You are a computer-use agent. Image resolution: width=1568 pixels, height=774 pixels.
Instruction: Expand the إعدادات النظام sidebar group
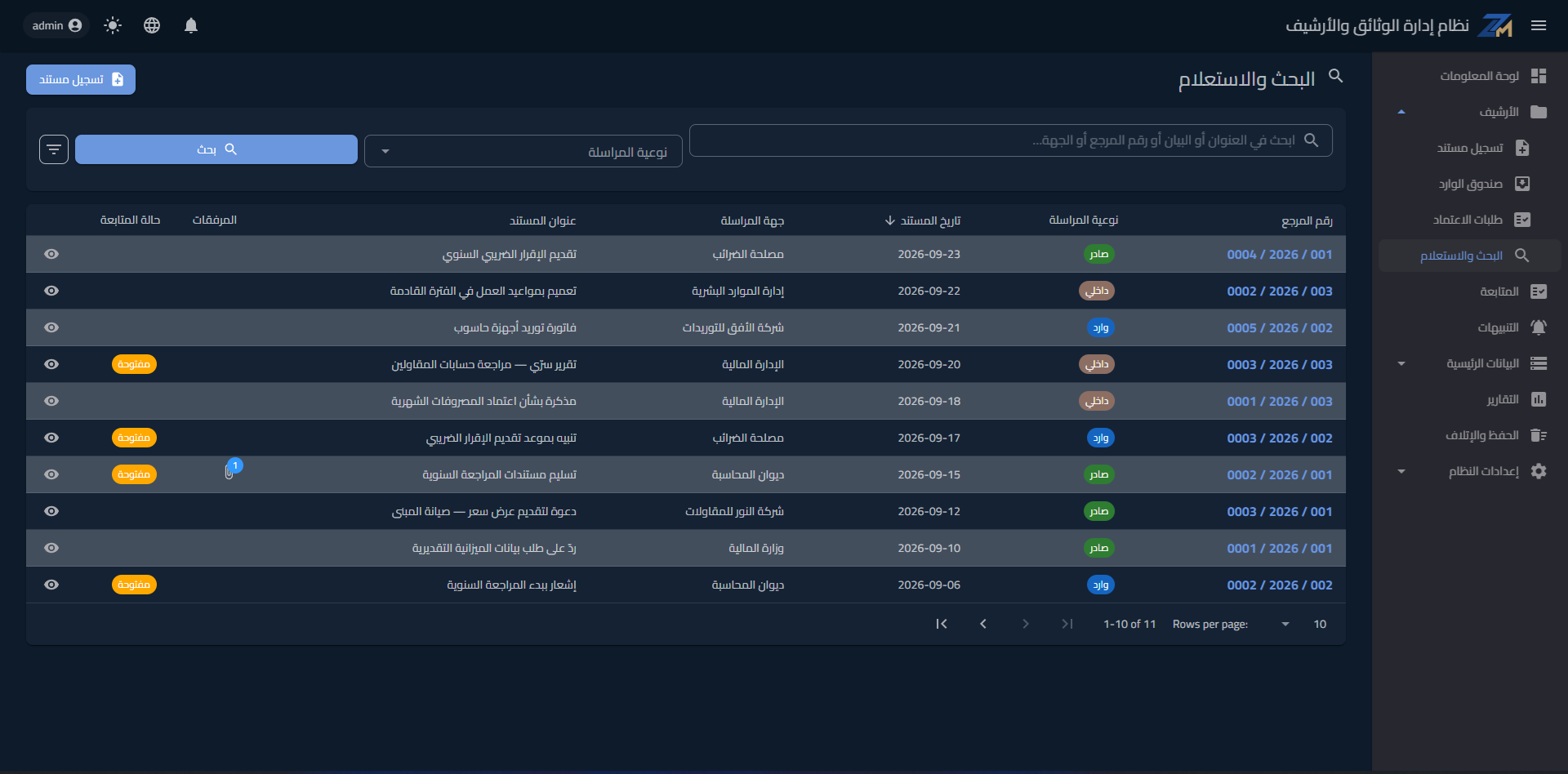(x=1470, y=471)
